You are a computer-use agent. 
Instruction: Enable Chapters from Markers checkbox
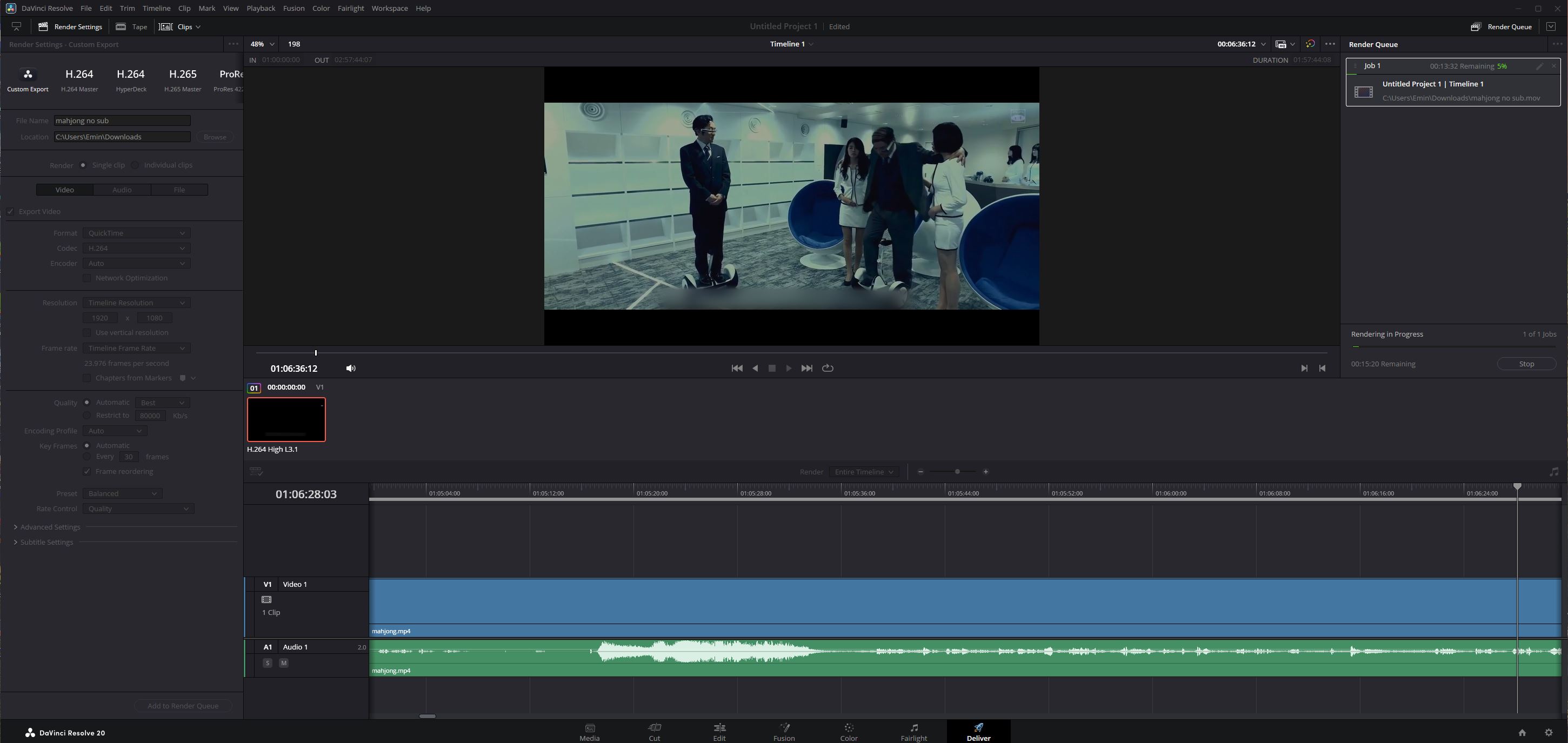click(x=87, y=378)
